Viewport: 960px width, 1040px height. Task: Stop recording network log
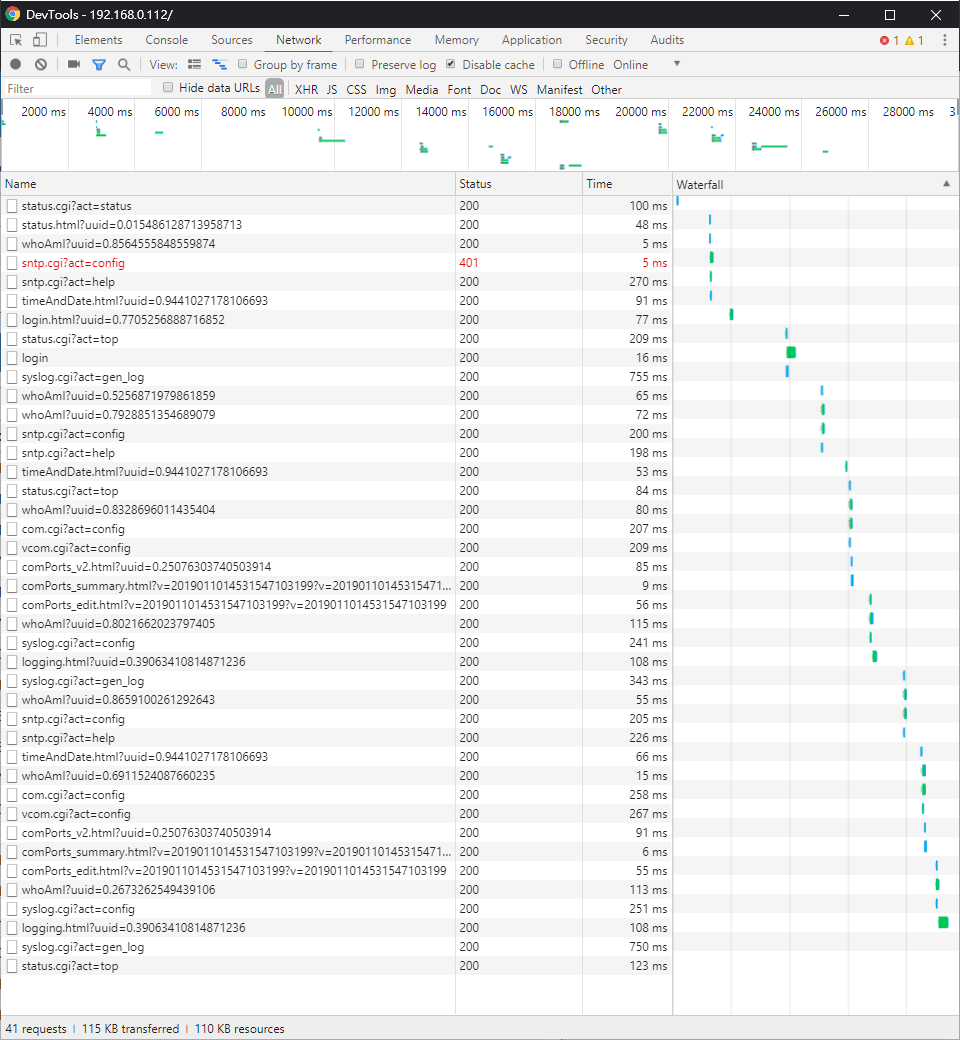(16, 64)
